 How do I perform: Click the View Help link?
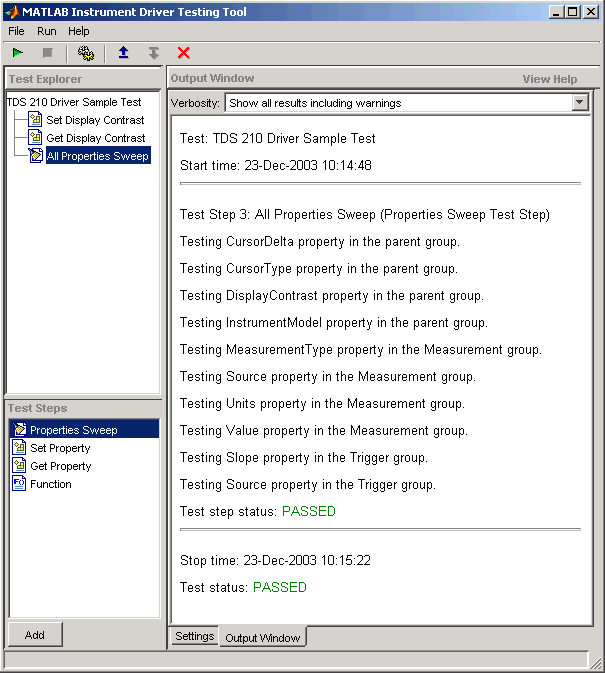(549, 79)
